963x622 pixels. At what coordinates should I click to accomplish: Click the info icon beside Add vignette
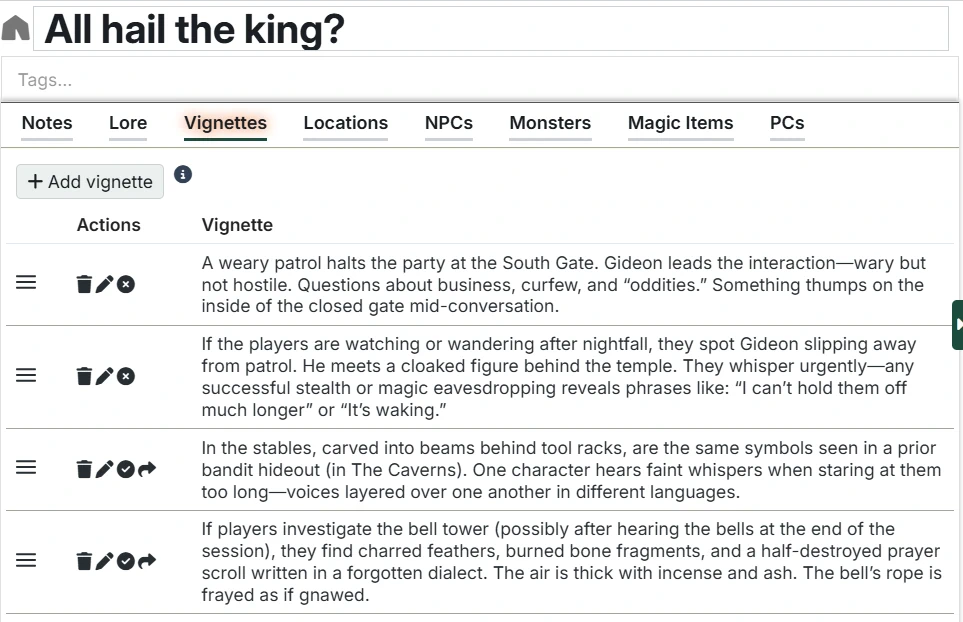tap(183, 174)
